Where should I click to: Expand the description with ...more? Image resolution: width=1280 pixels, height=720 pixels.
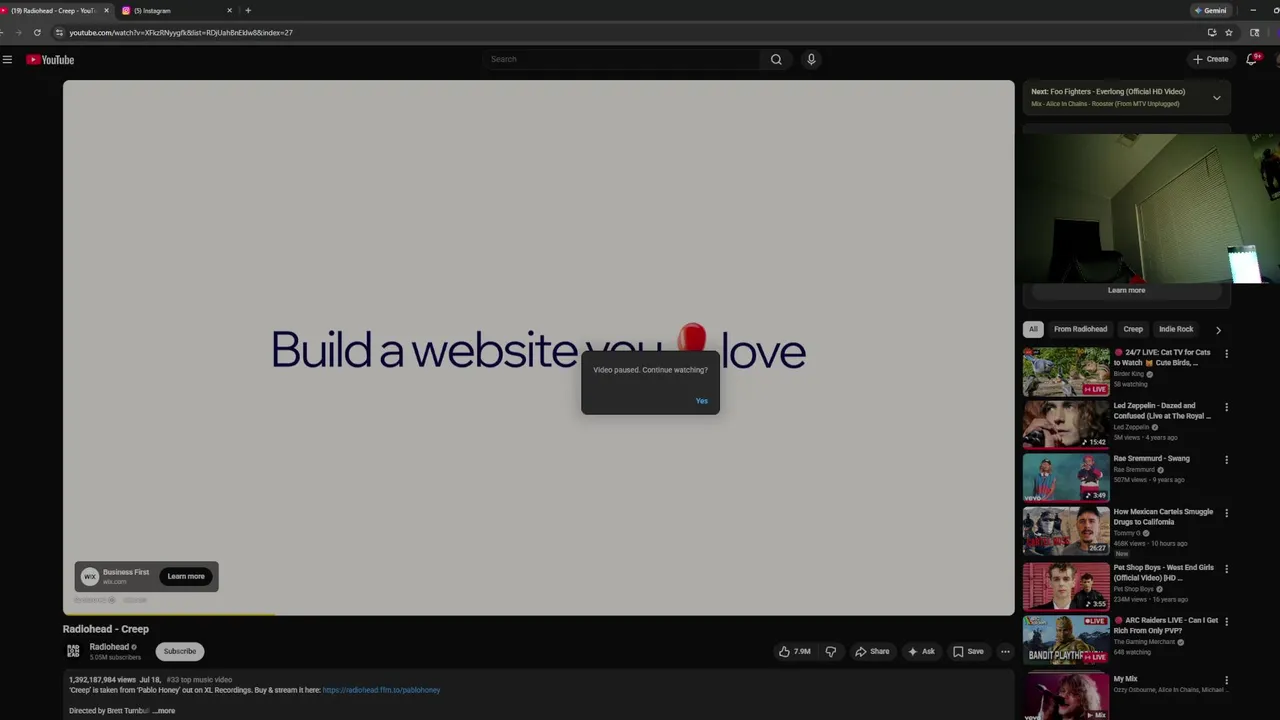165,711
